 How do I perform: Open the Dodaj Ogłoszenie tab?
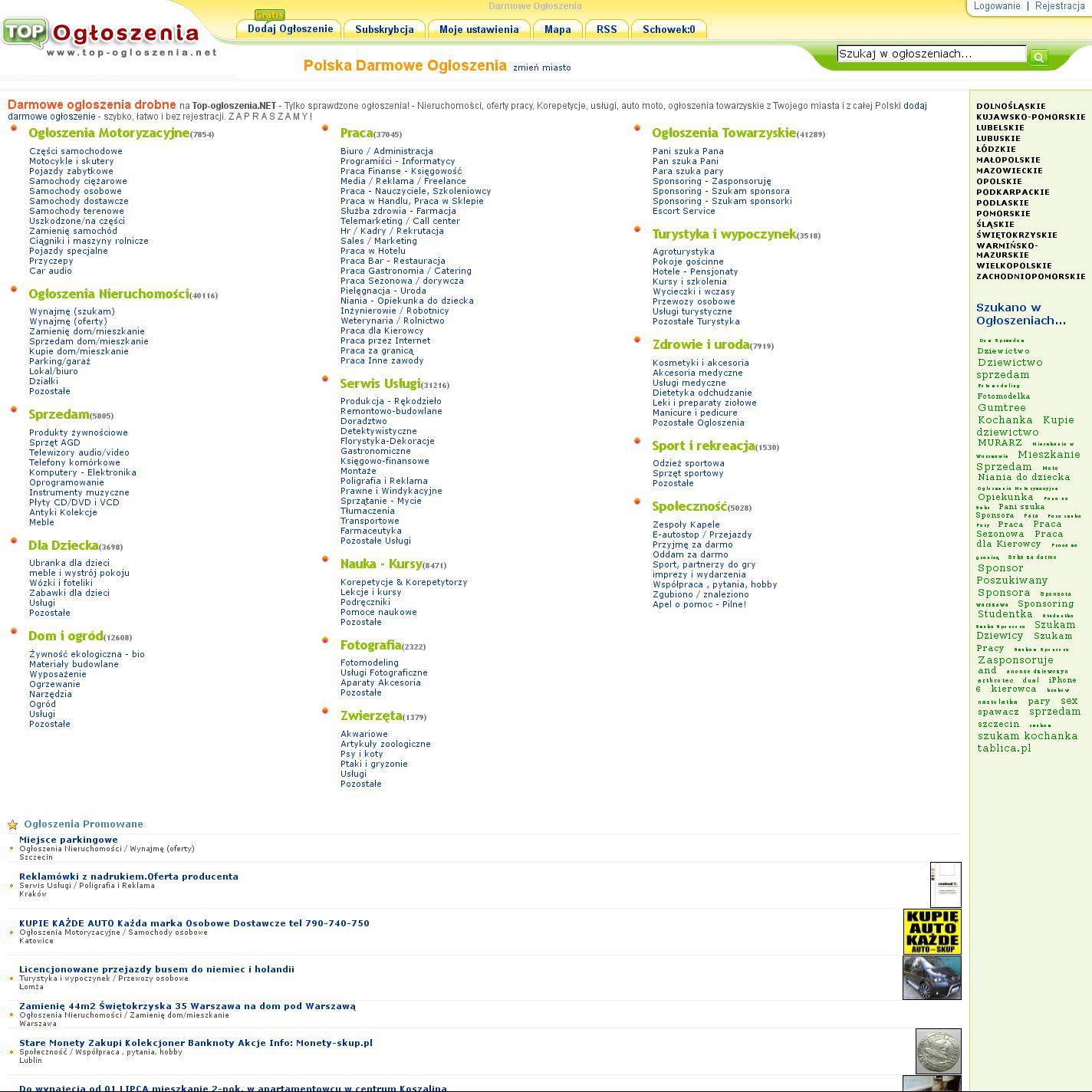tap(290, 29)
